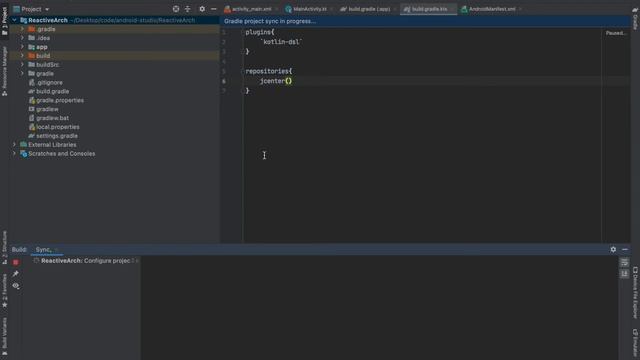
Task: Expand the app module folder
Action: tap(22, 47)
